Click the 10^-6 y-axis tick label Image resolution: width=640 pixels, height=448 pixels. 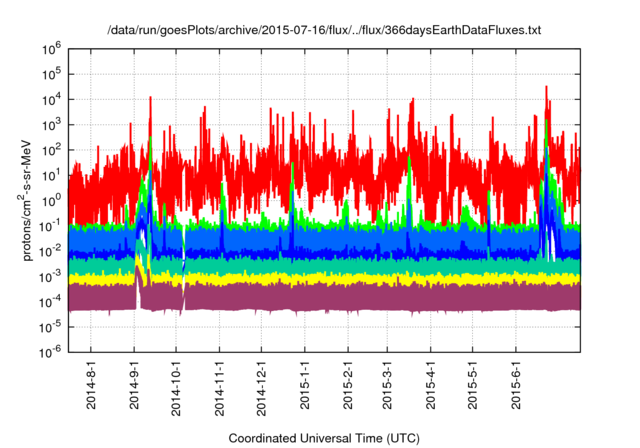pos(50,353)
